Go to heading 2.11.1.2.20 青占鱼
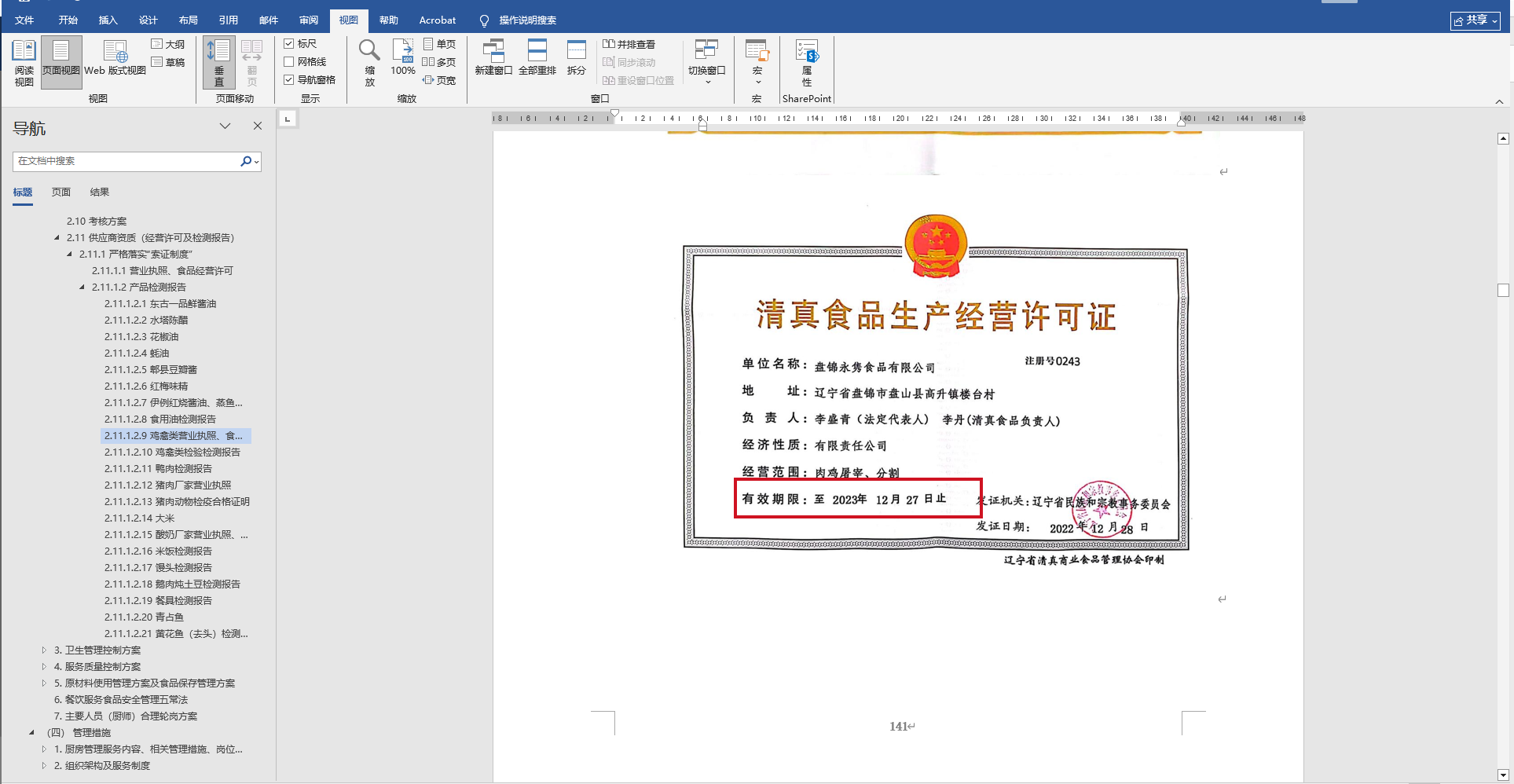Image resolution: width=1514 pixels, height=784 pixels. [x=145, y=617]
